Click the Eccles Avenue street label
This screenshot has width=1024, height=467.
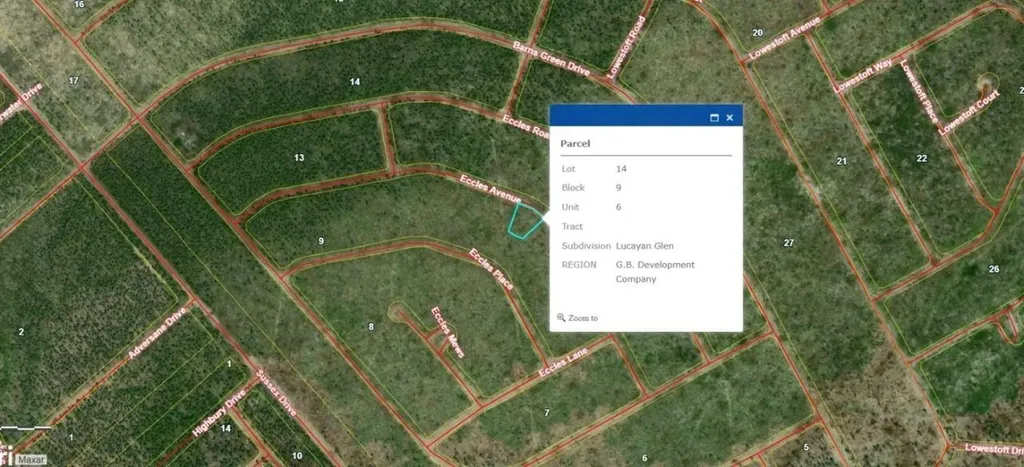click(490, 192)
